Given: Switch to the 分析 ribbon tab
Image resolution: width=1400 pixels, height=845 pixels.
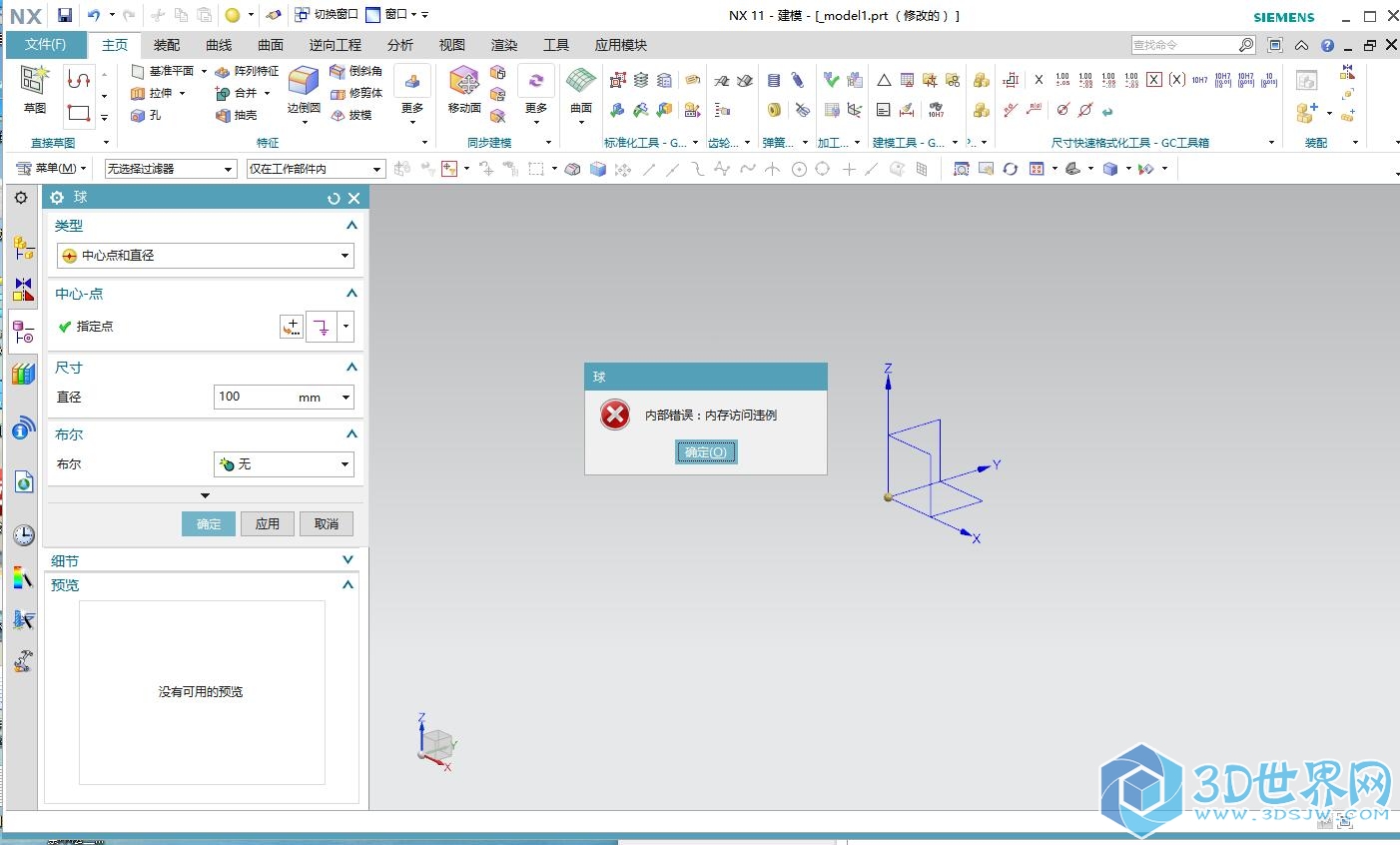Looking at the screenshot, I should (x=400, y=45).
